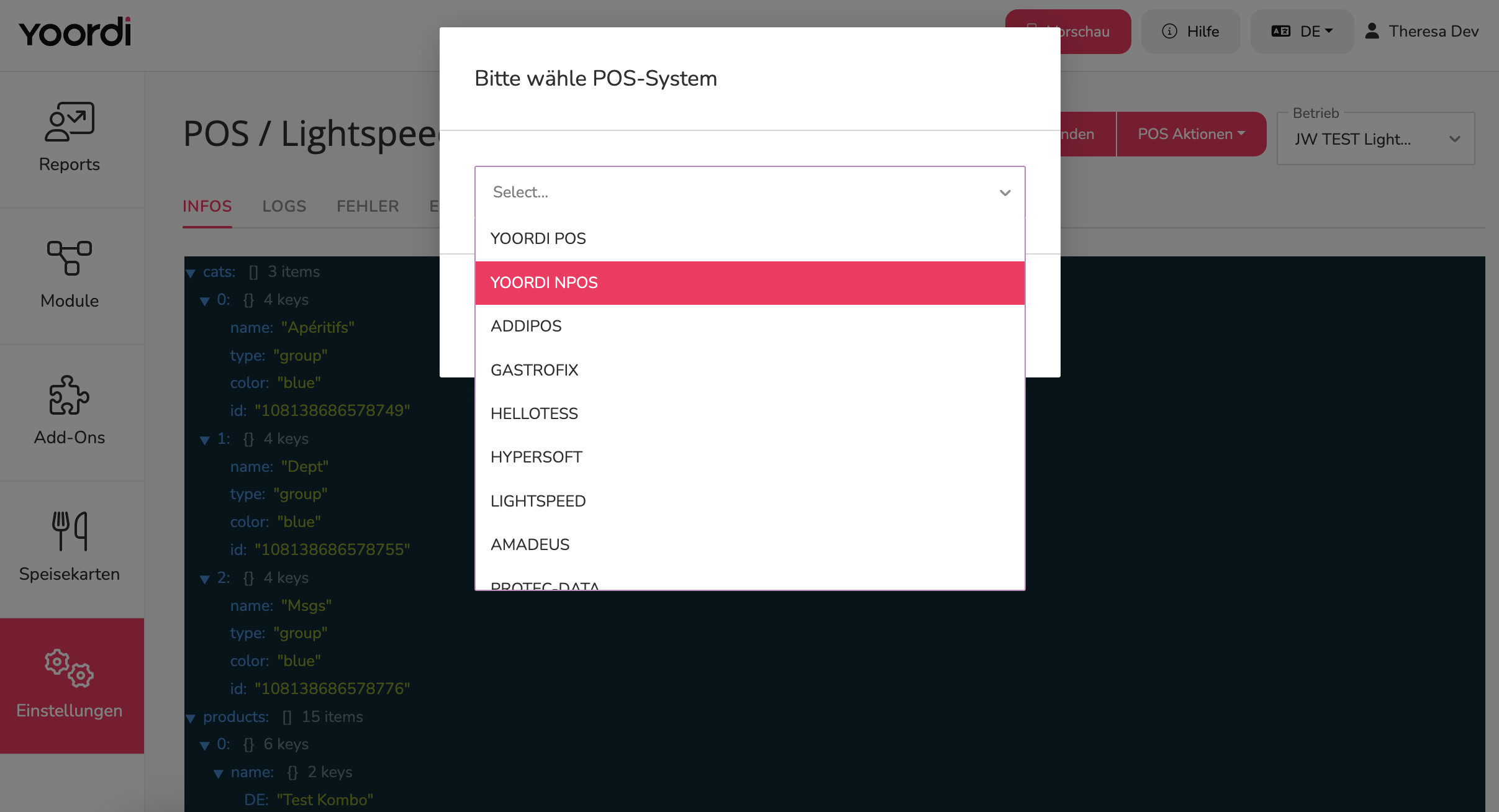Open the Speisekarten fork and knife icon
1499x812 pixels.
click(x=70, y=531)
